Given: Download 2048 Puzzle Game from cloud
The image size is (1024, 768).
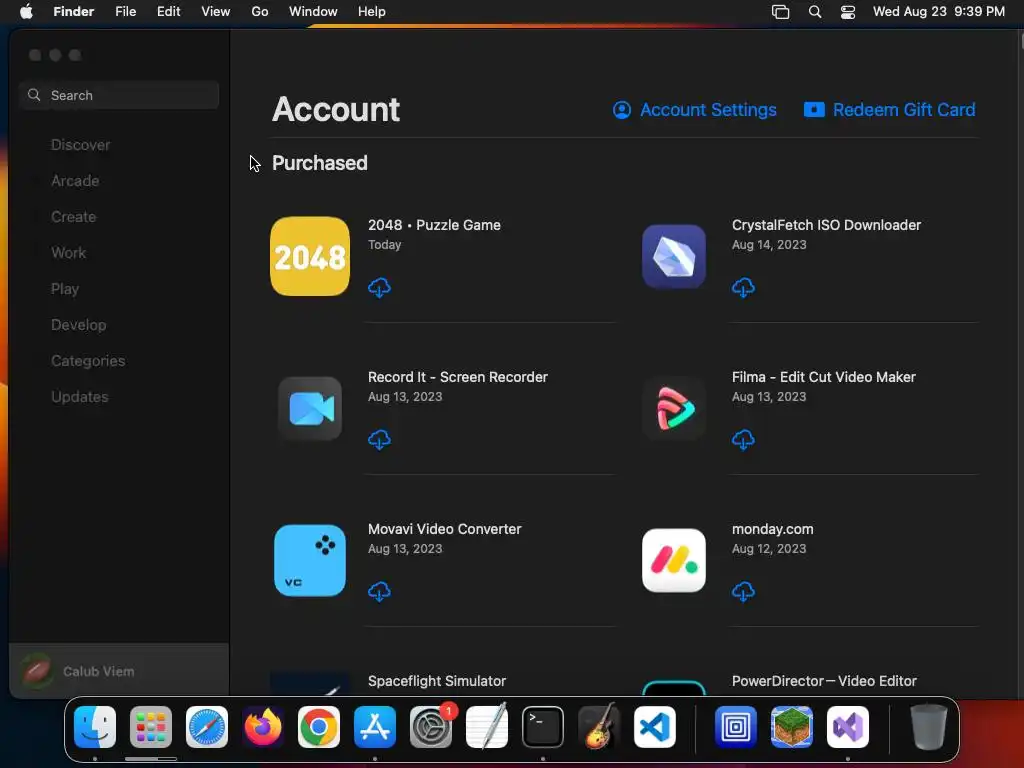Looking at the screenshot, I should click(x=379, y=287).
